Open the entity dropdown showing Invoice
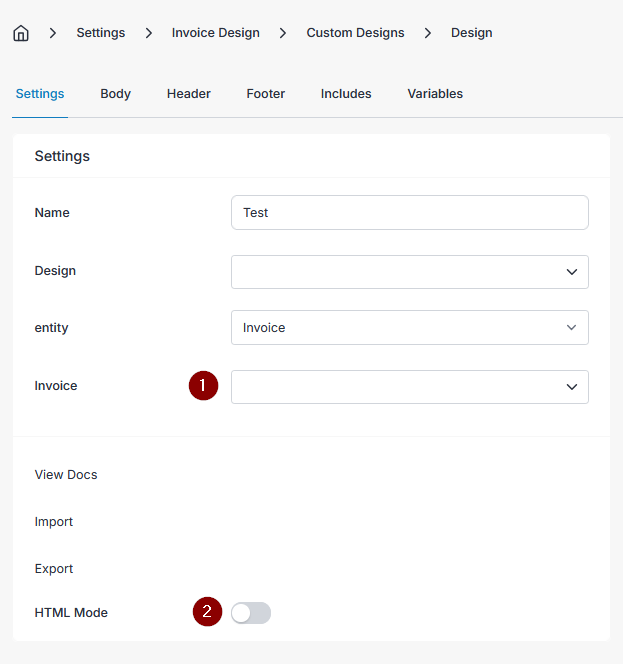Image resolution: width=623 pixels, height=664 pixels. click(x=410, y=327)
